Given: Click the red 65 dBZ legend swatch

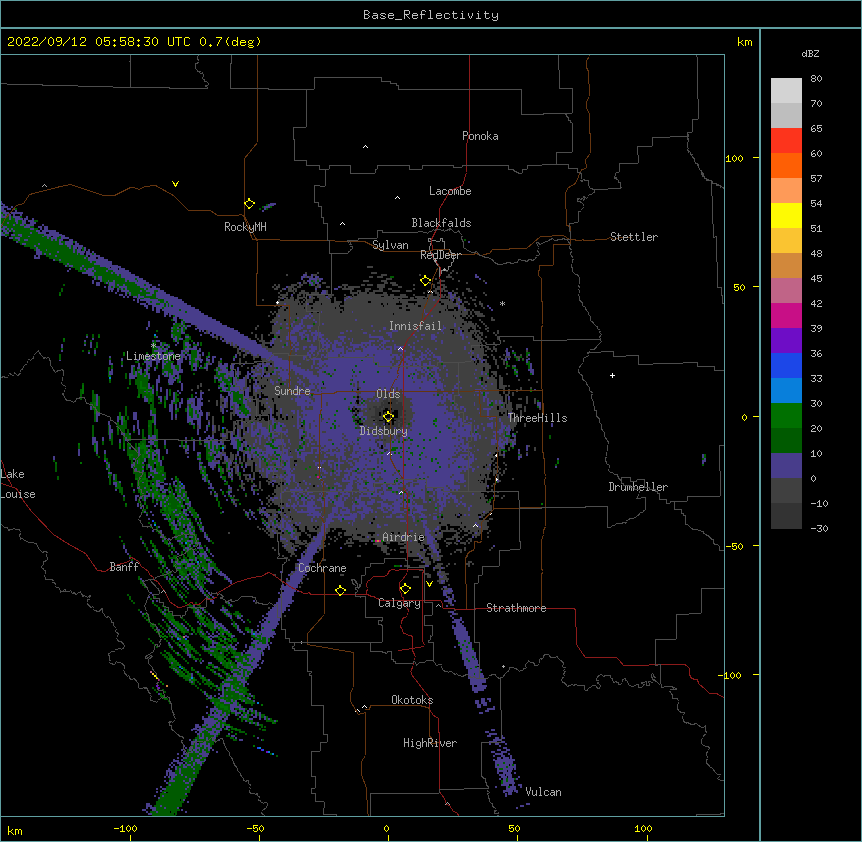Looking at the screenshot, I should coord(786,140).
